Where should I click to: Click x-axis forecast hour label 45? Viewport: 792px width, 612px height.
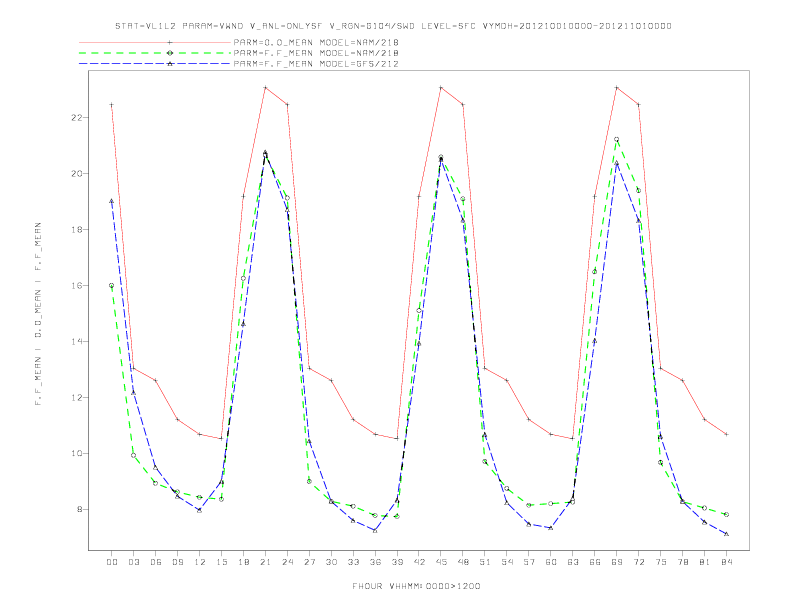tap(441, 562)
